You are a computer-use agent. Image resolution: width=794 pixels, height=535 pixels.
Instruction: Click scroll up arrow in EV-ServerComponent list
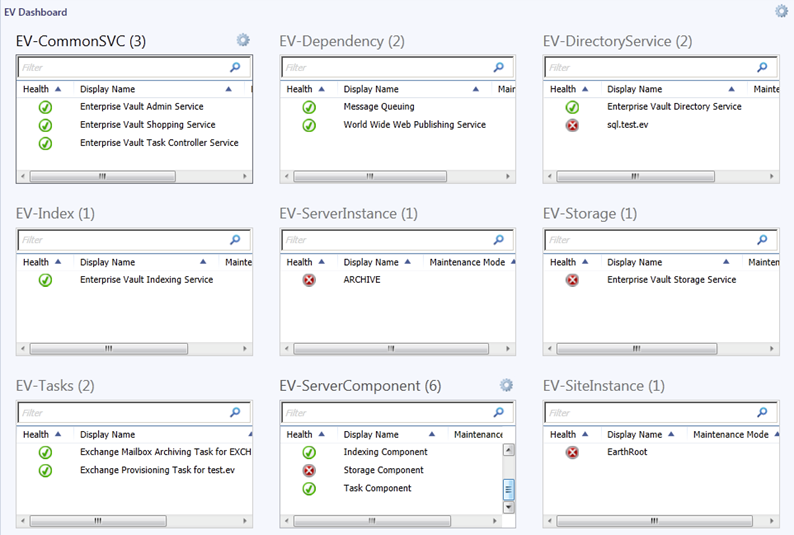point(509,450)
